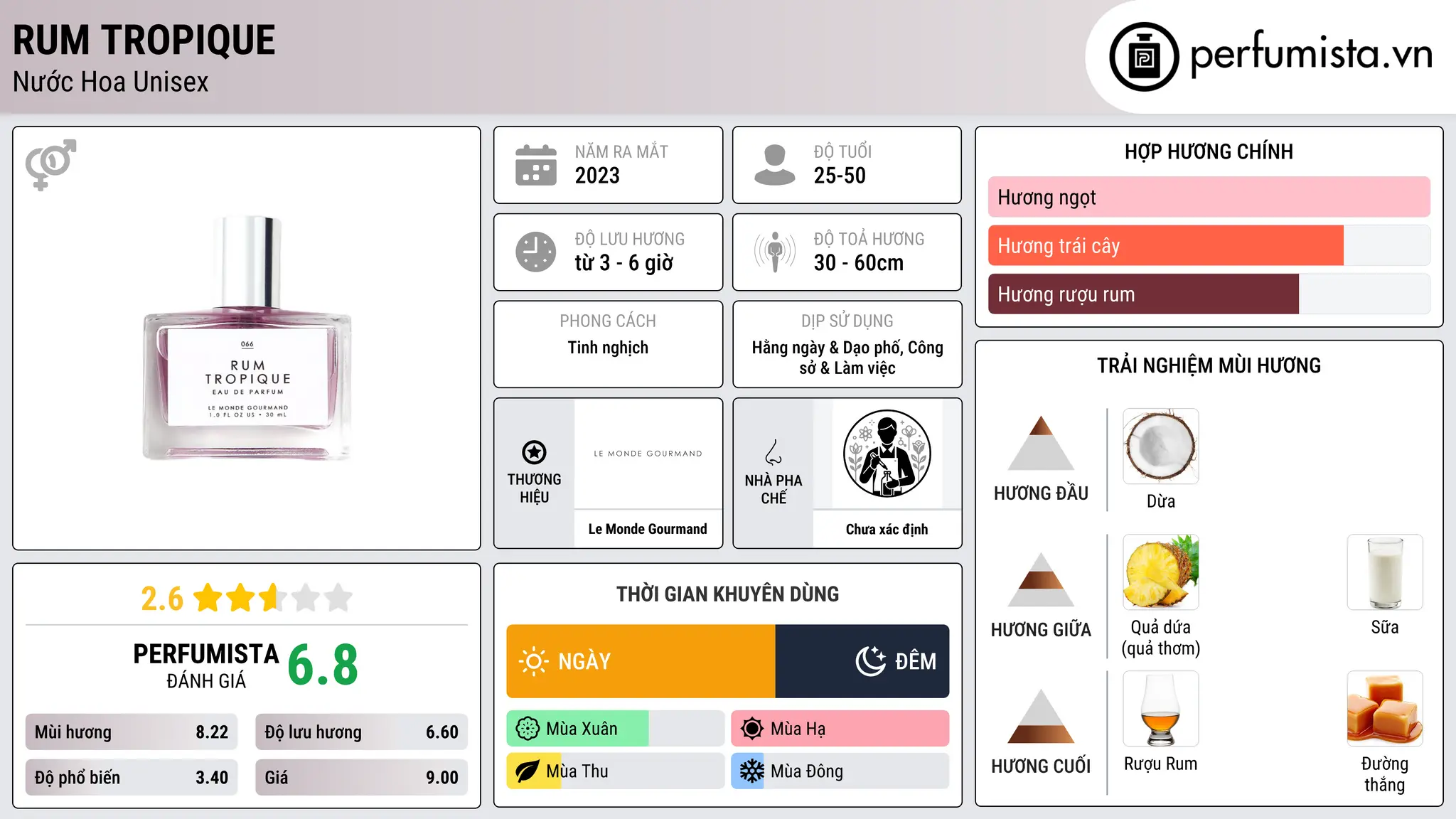Click the Le Monde Gourmand brand logo image
The width and height of the screenshot is (1456, 819).
(x=648, y=454)
